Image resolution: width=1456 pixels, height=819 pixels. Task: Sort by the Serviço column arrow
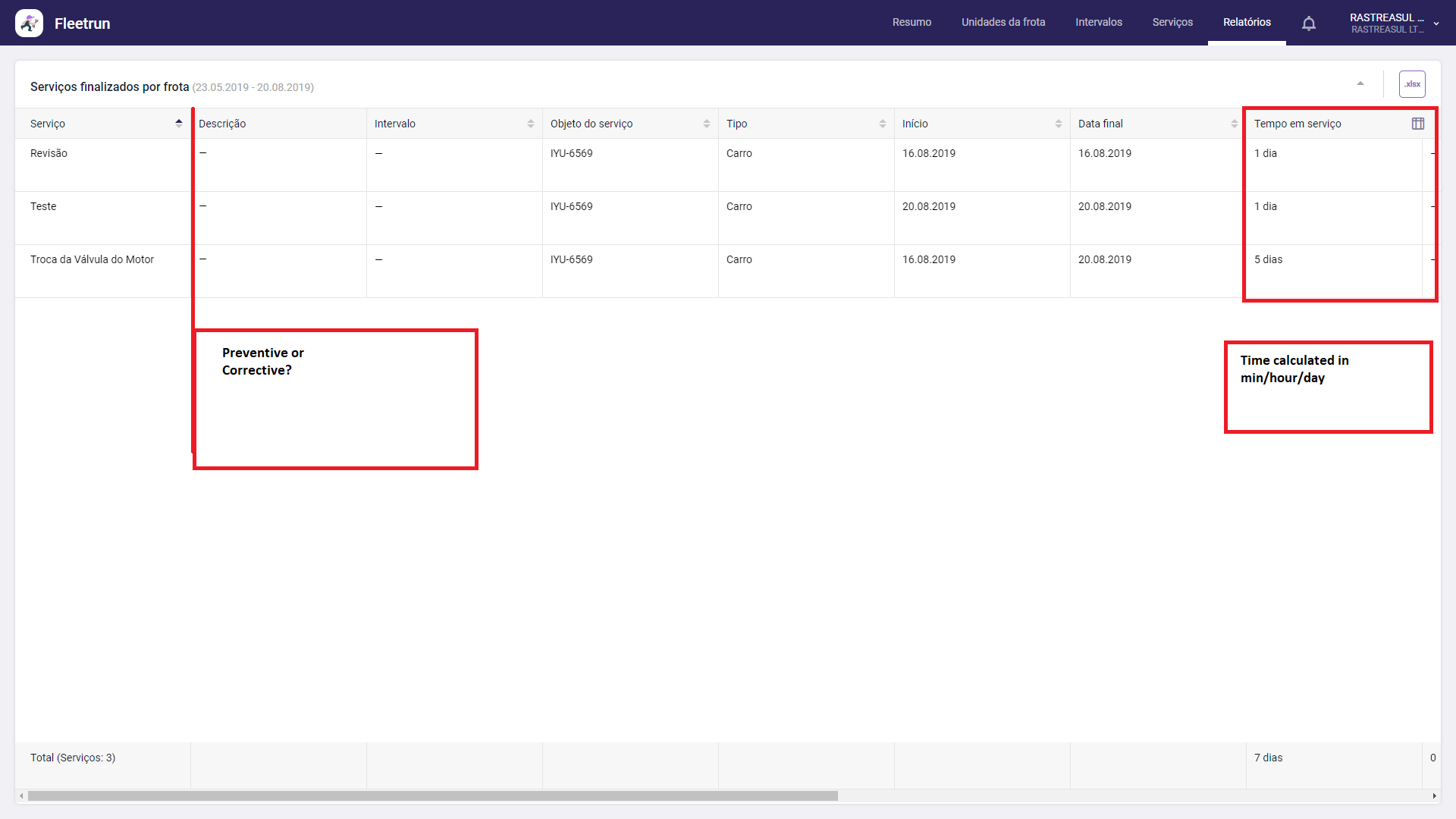(x=179, y=124)
